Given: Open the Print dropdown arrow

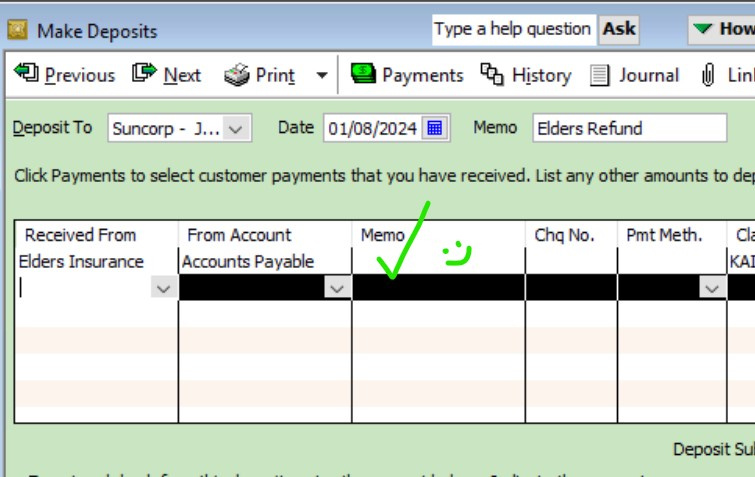Looking at the screenshot, I should coord(322,76).
